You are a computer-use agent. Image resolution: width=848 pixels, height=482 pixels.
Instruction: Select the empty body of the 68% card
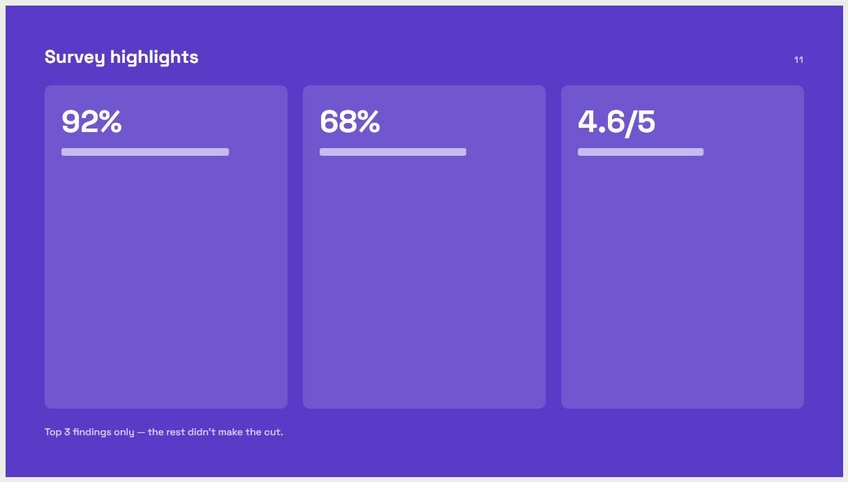pos(424,281)
